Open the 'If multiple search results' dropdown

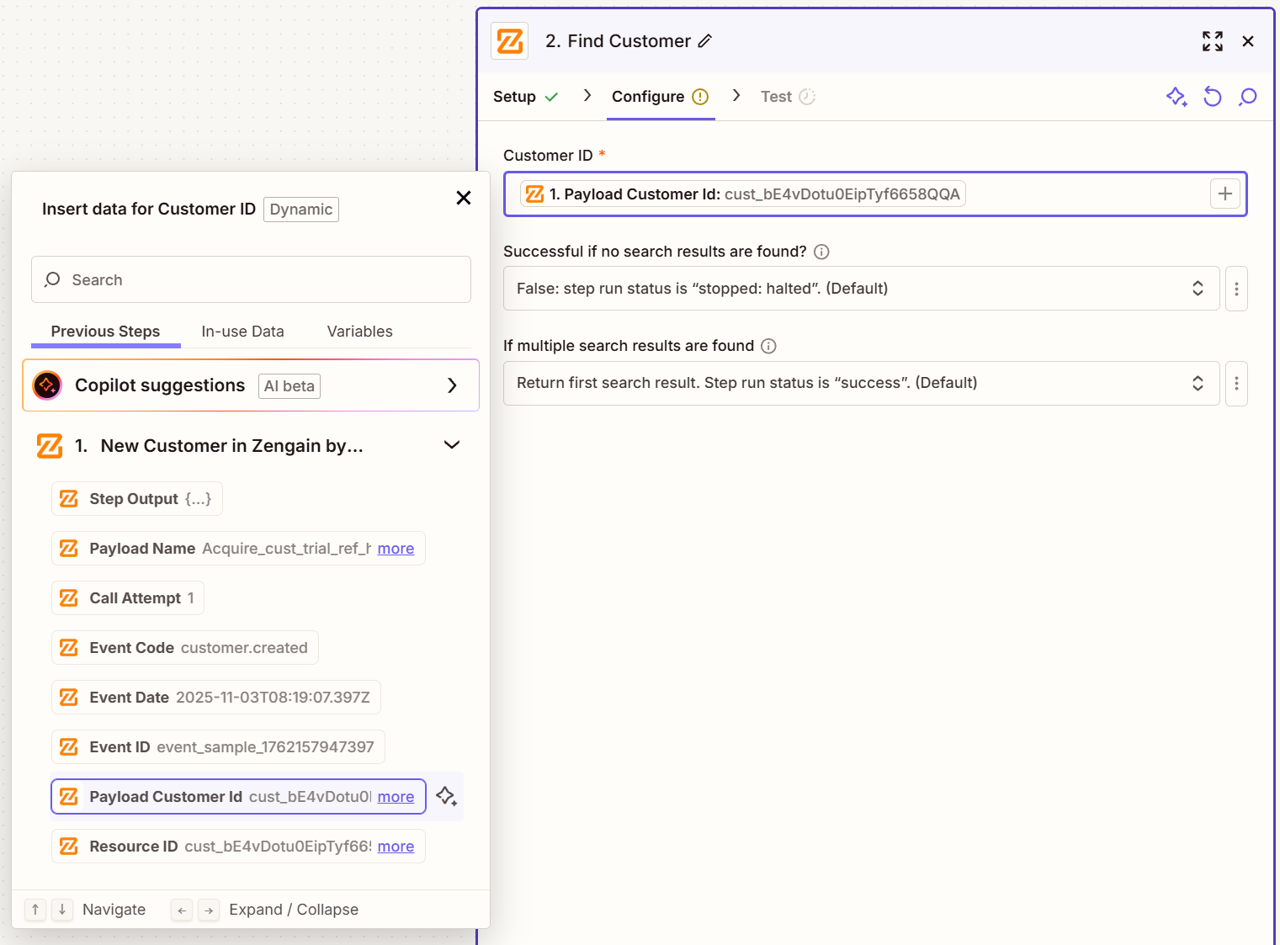[860, 383]
